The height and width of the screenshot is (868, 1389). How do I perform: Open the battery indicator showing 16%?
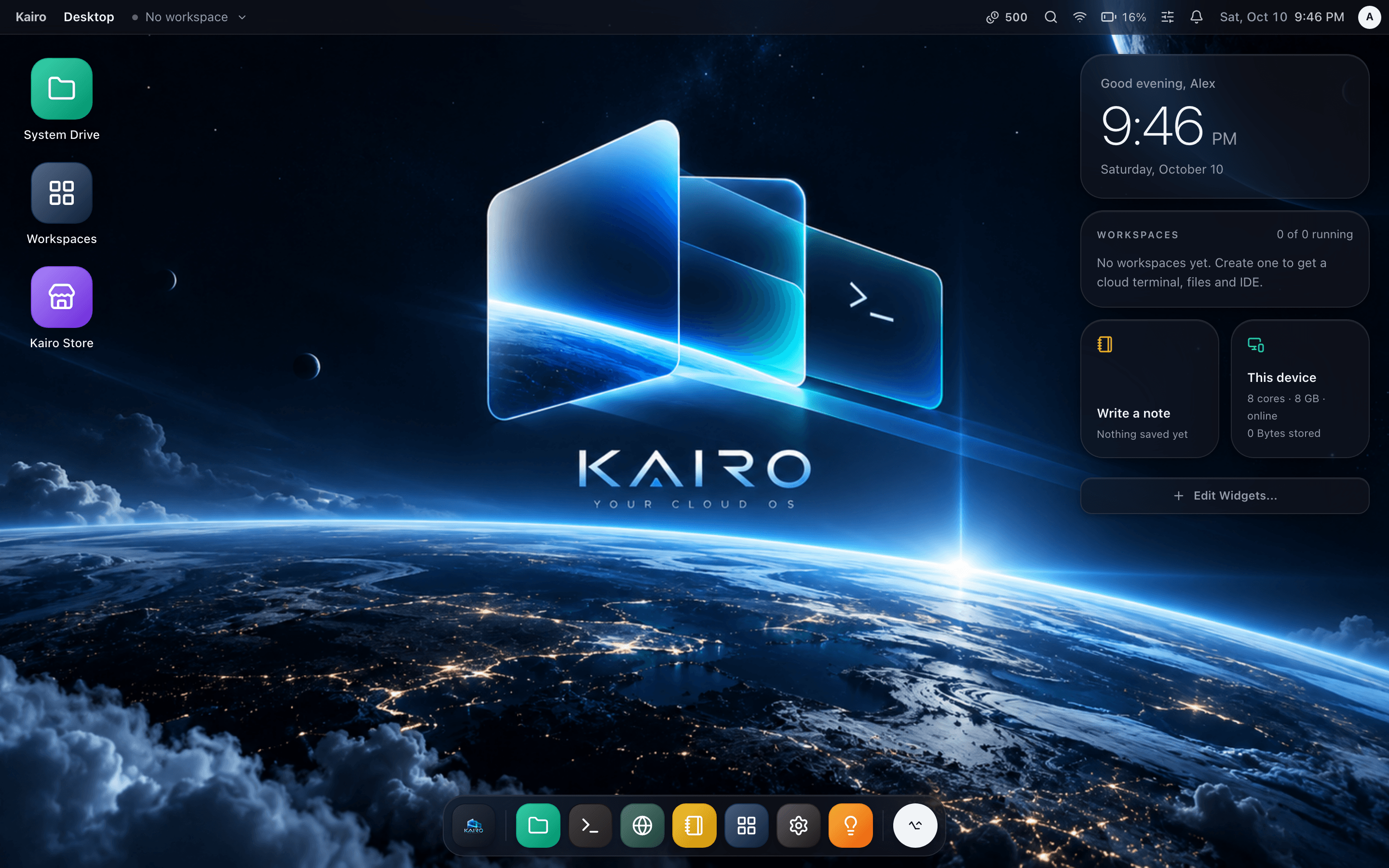coord(1123,17)
